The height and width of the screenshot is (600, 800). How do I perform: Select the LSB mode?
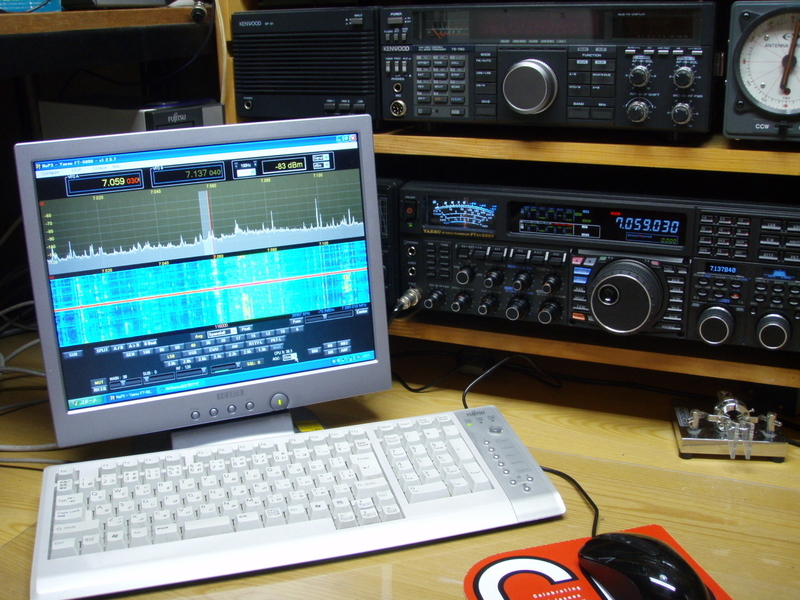(170, 356)
